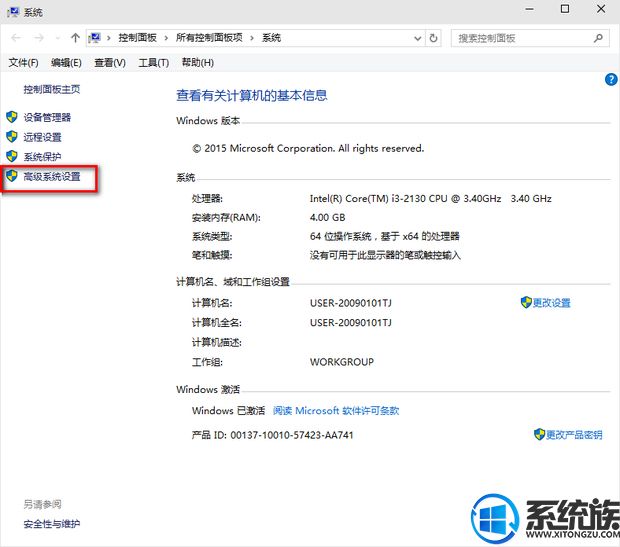Screen dimensions: 620x547
Task: Open the address bar history dropdown
Action: [x=418, y=38]
